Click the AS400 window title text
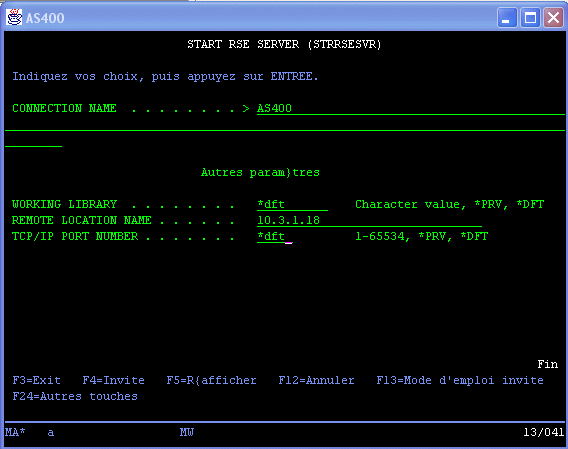Viewport: 568px width, 449px height. point(45,18)
